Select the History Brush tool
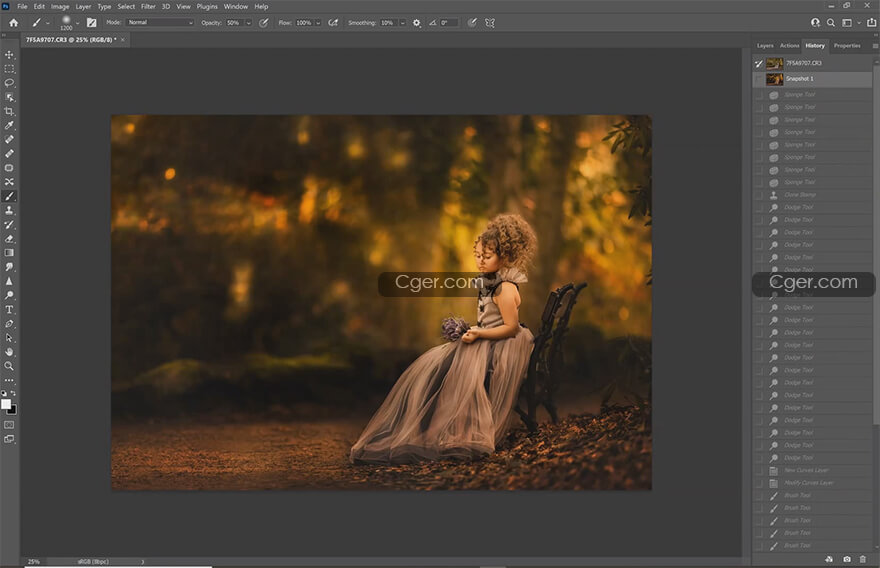Screen dimensions: 880x568 (x=9, y=225)
